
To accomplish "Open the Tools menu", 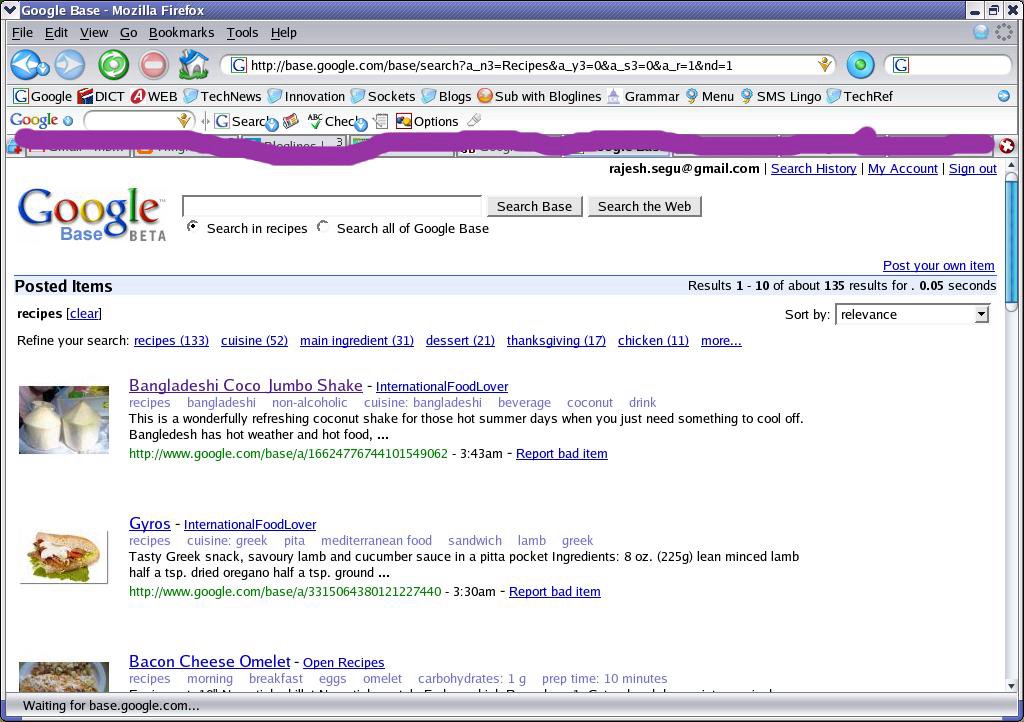I will 242,32.
